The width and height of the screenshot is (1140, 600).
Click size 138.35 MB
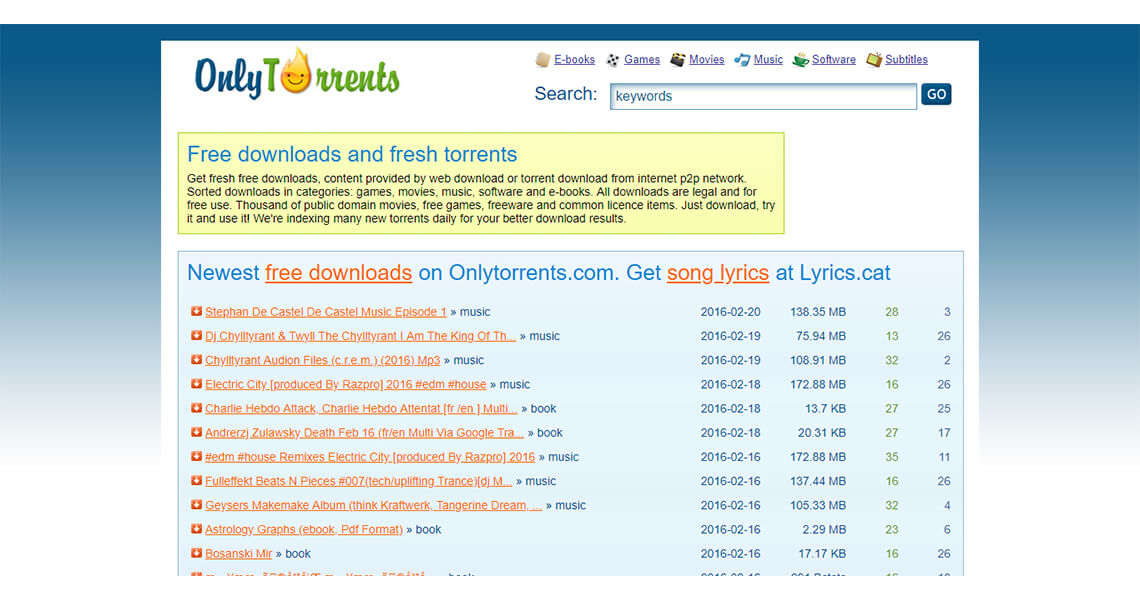(818, 312)
